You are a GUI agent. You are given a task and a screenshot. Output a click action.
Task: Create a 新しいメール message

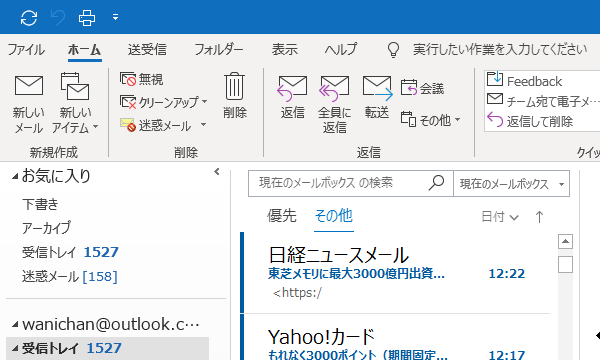tap(29, 104)
